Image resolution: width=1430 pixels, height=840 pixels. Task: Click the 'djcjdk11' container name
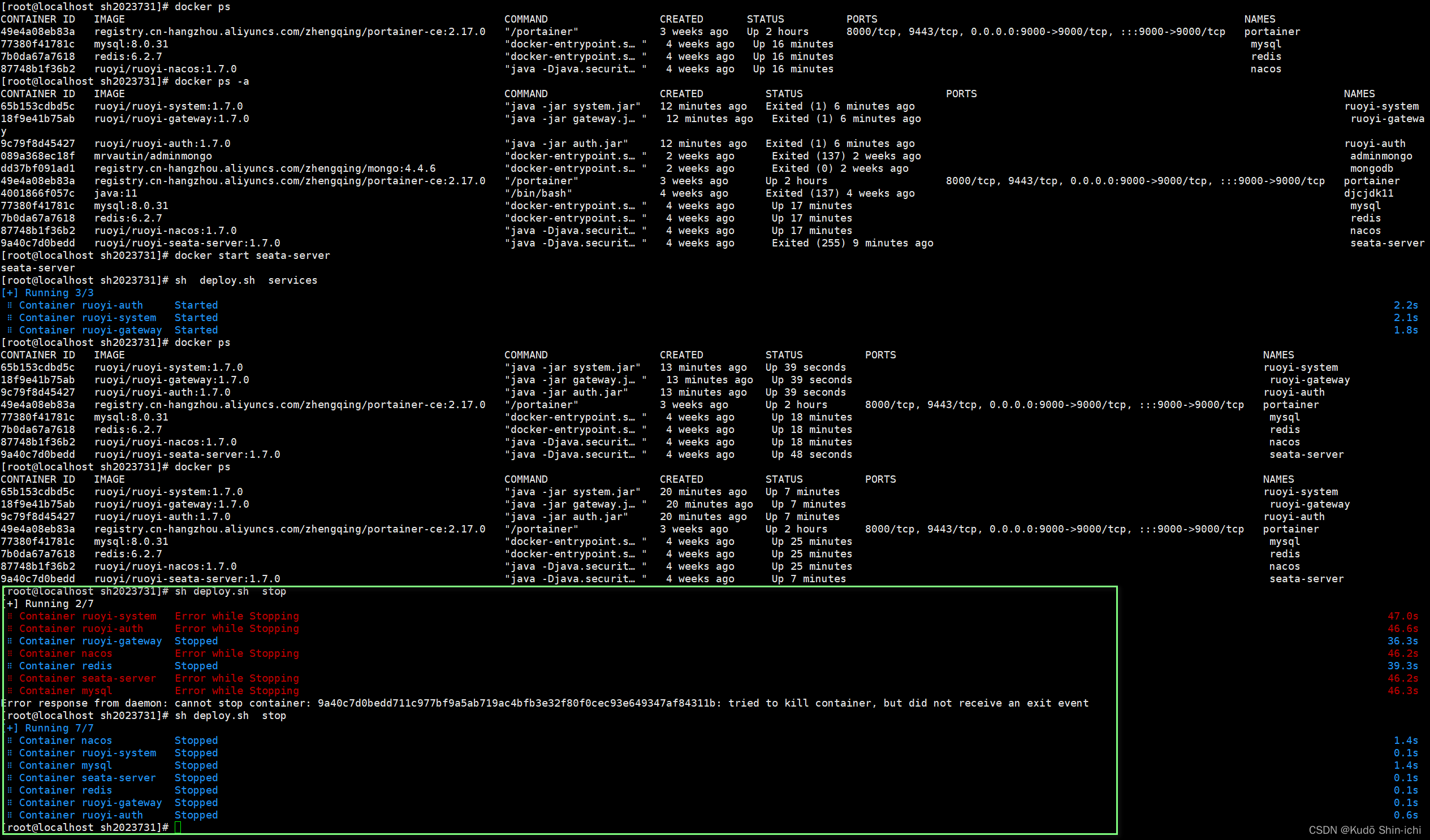(x=1368, y=193)
